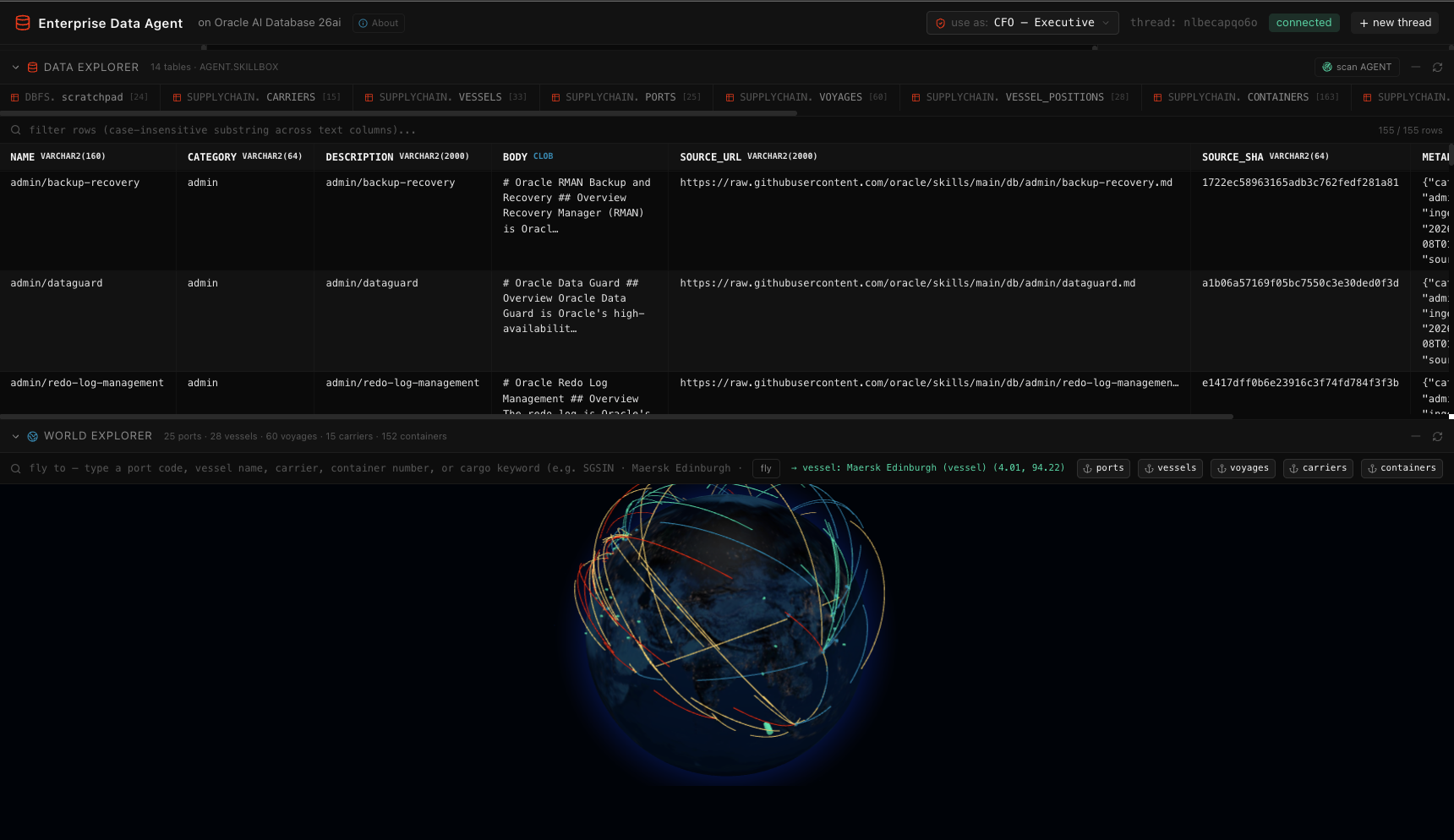The image size is (1454, 840).
Task: Open the About info button
Action: click(x=378, y=23)
